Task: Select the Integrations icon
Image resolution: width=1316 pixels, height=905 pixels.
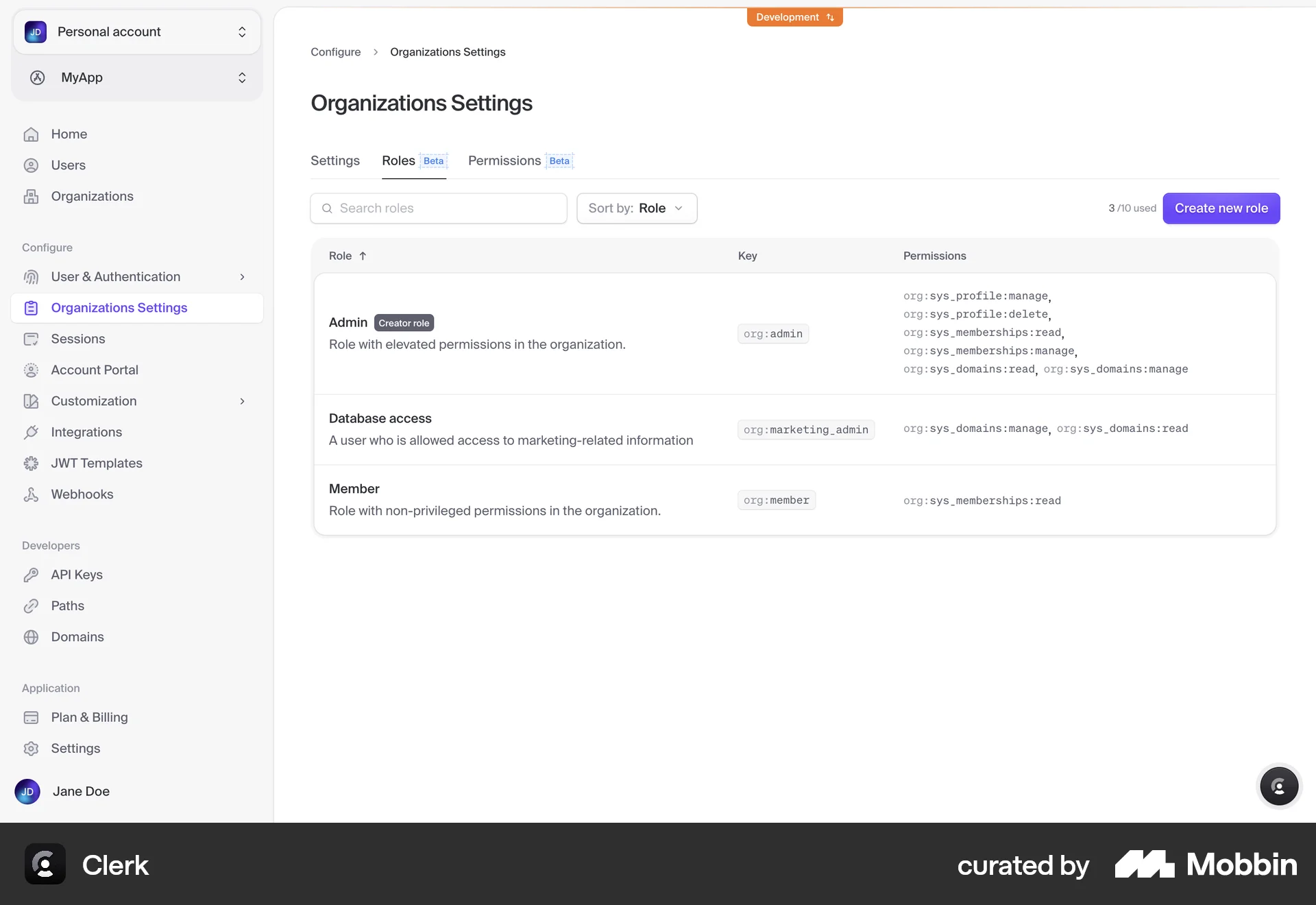Action: tap(32, 432)
